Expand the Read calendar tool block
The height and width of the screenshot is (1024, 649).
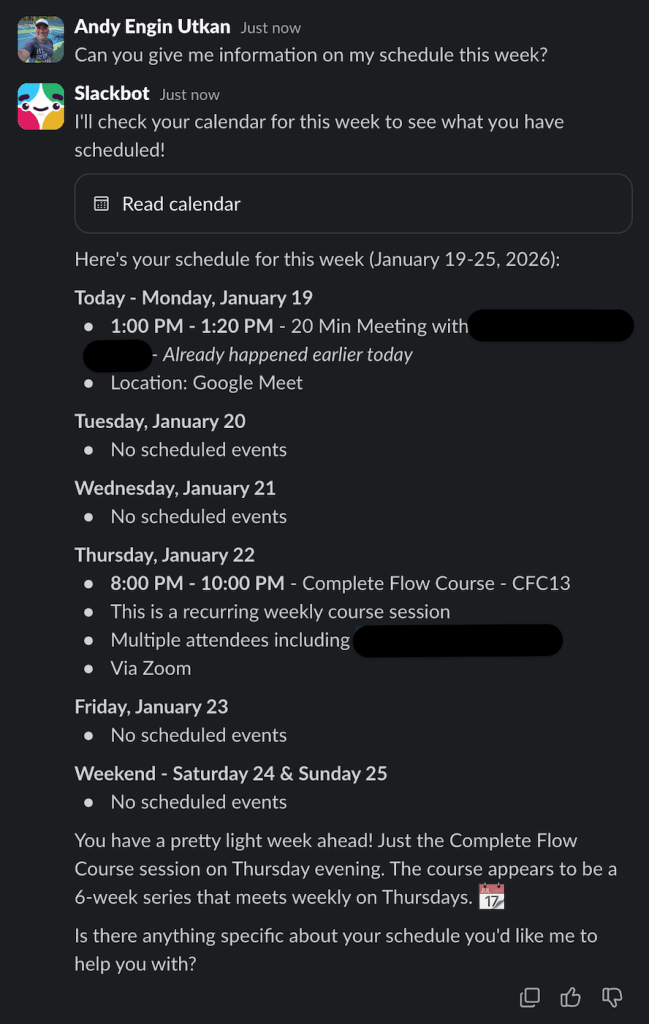353,203
